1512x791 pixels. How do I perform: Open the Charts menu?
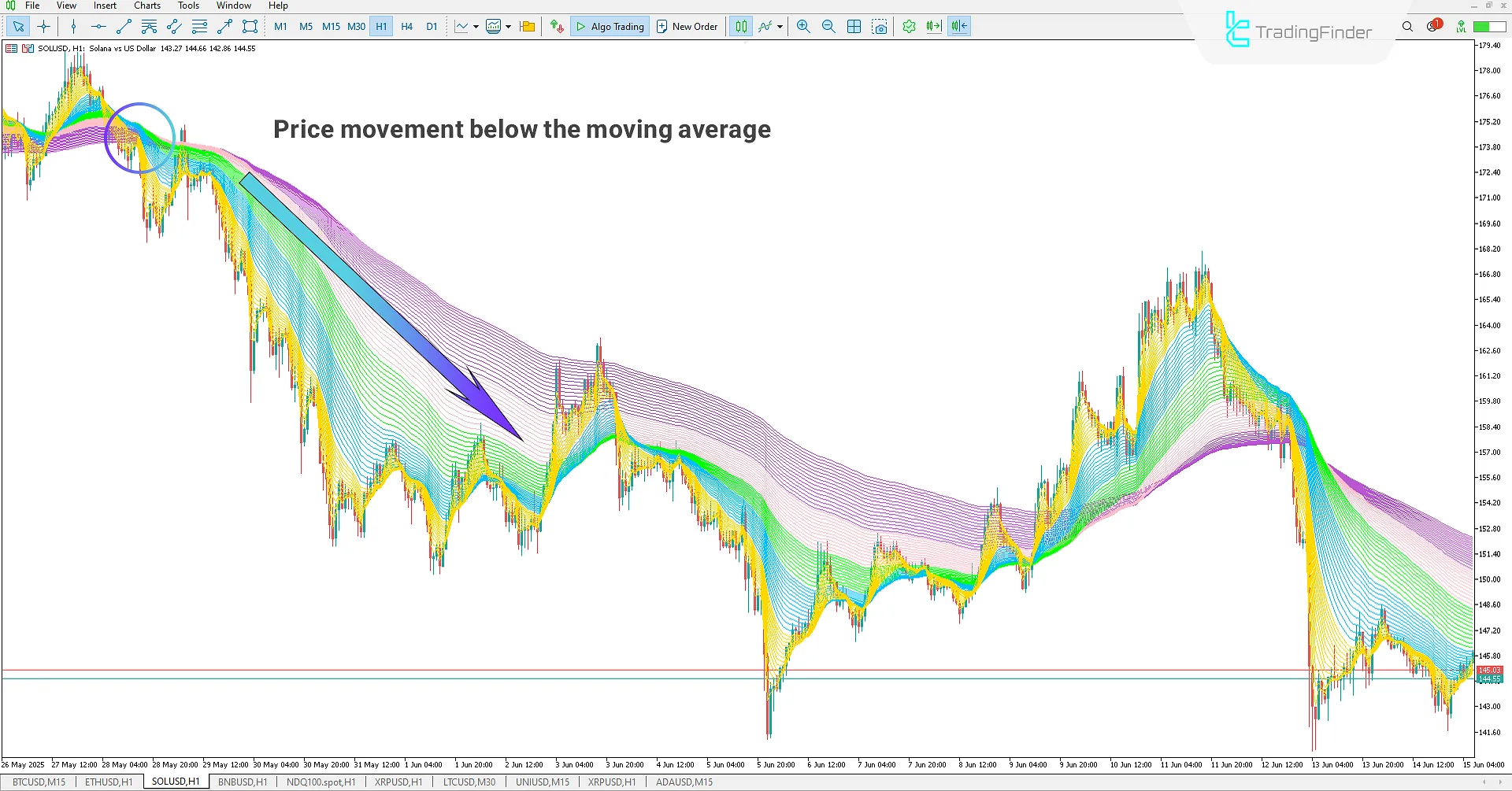coord(146,6)
